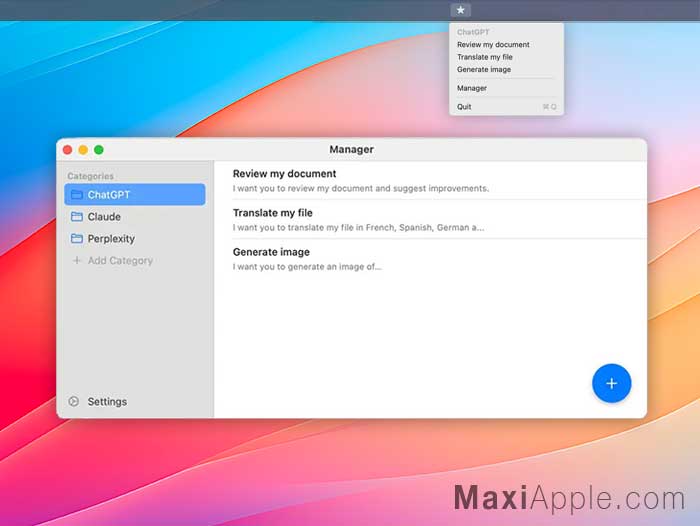The image size is (700, 526).
Task: Select the Claude category
Action: (x=135, y=217)
